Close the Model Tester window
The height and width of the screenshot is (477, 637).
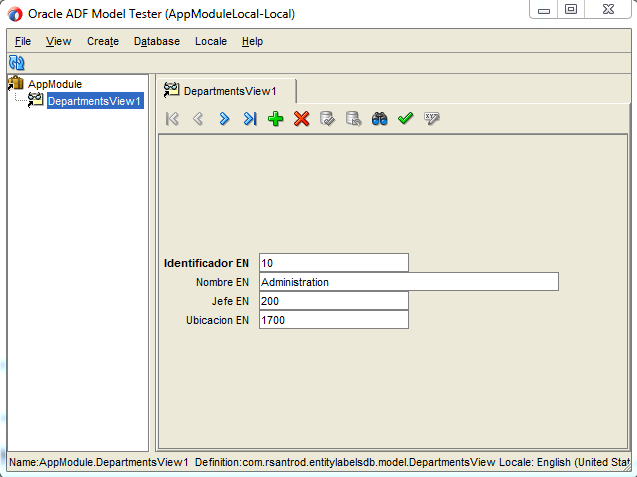[x=608, y=10]
